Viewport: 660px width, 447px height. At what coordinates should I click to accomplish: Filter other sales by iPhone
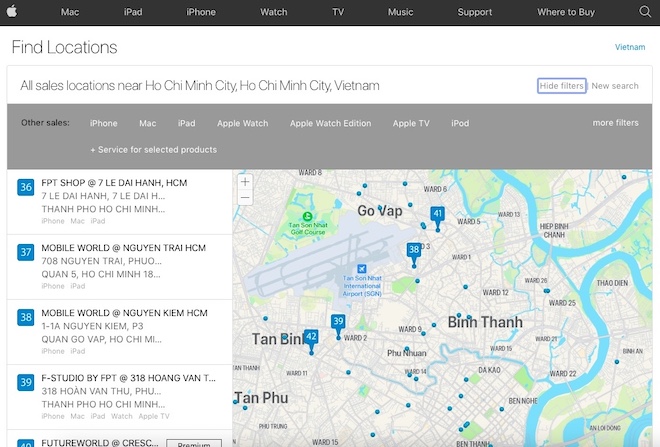(x=104, y=123)
